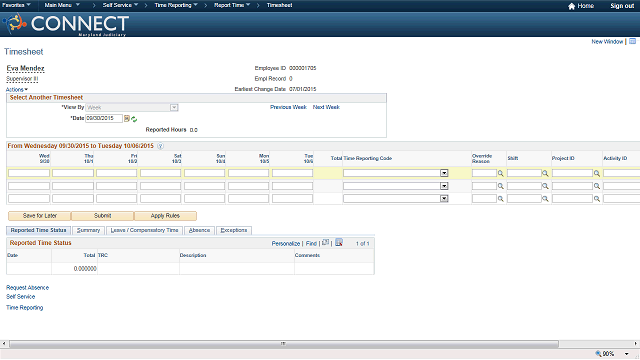Open Shift lookup in first row
The image size is (640, 360).
pos(545,173)
